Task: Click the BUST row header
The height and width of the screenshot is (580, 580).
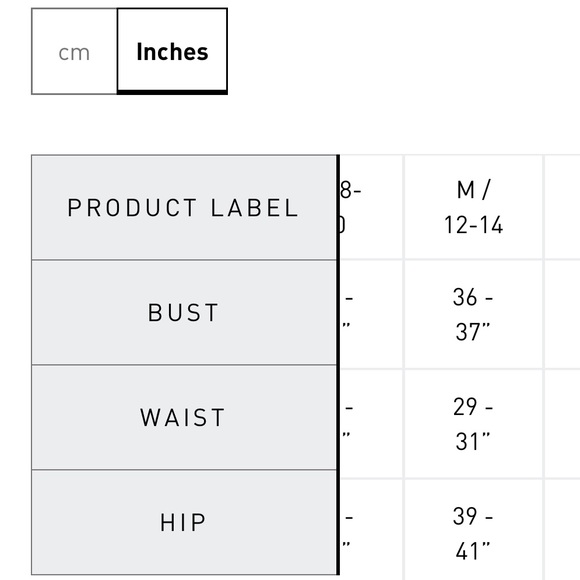Action: pos(184,313)
